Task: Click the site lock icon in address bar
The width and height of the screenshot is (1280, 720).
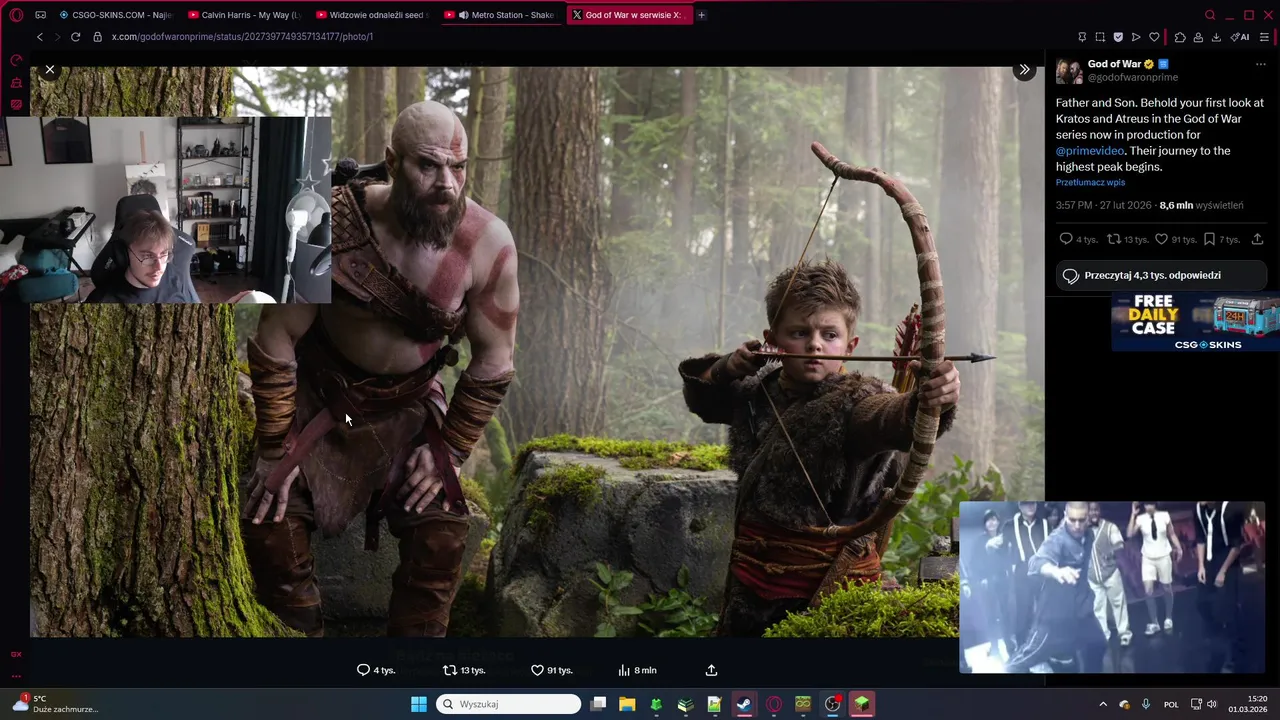Action: click(97, 37)
